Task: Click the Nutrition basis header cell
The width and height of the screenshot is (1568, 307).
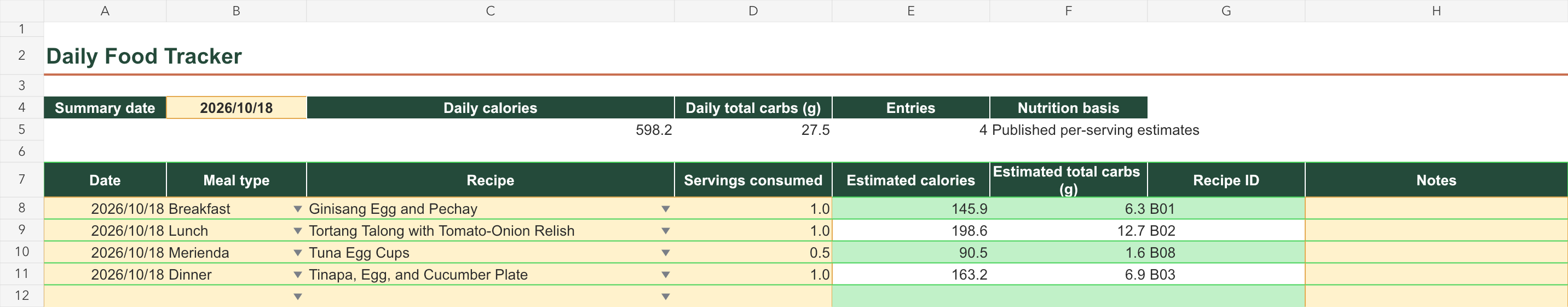Action: 1068,108
